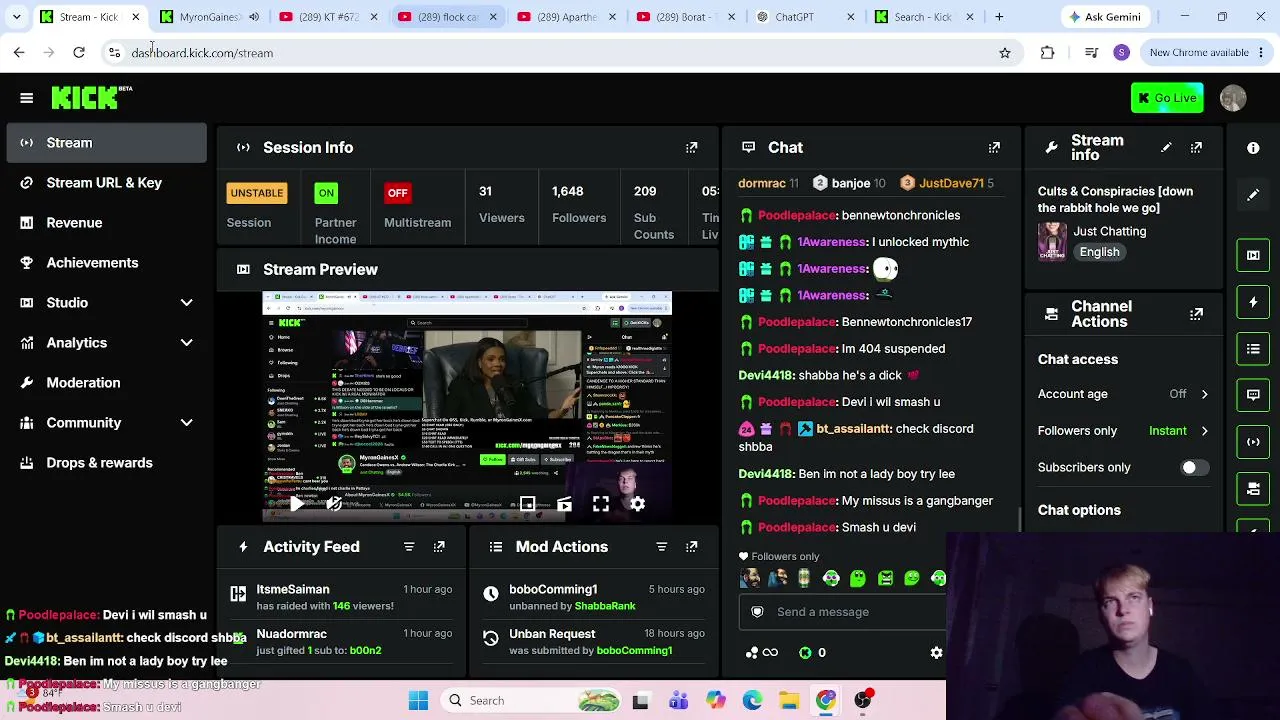Play the stream preview video
Screen dimensions: 1280x720
296,504
